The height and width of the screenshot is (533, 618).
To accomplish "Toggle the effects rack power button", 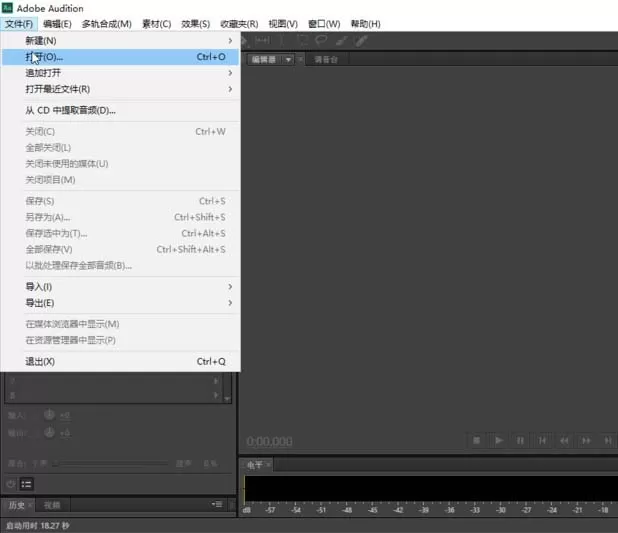I will coord(11,484).
